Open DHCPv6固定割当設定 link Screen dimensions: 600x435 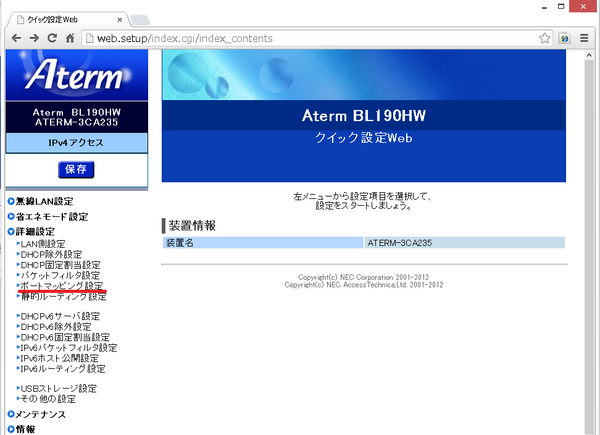[65, 337]
